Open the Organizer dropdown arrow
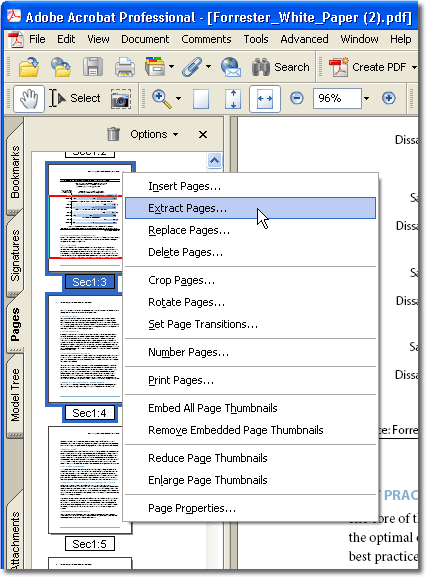The width and height of the screenshot is (428, 579). pos(171,67)
